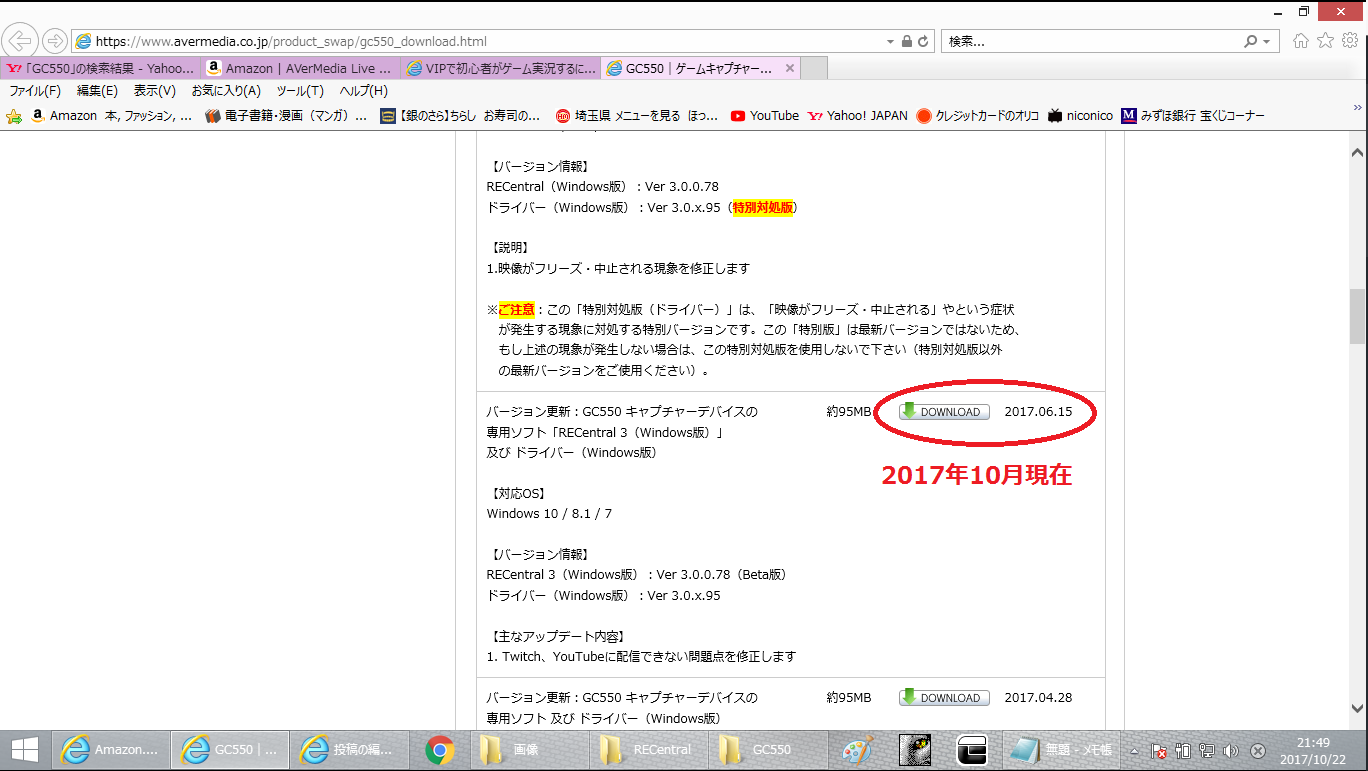
Task: Click the 2017.04.28 release date text
Action: click(1038, 698)
